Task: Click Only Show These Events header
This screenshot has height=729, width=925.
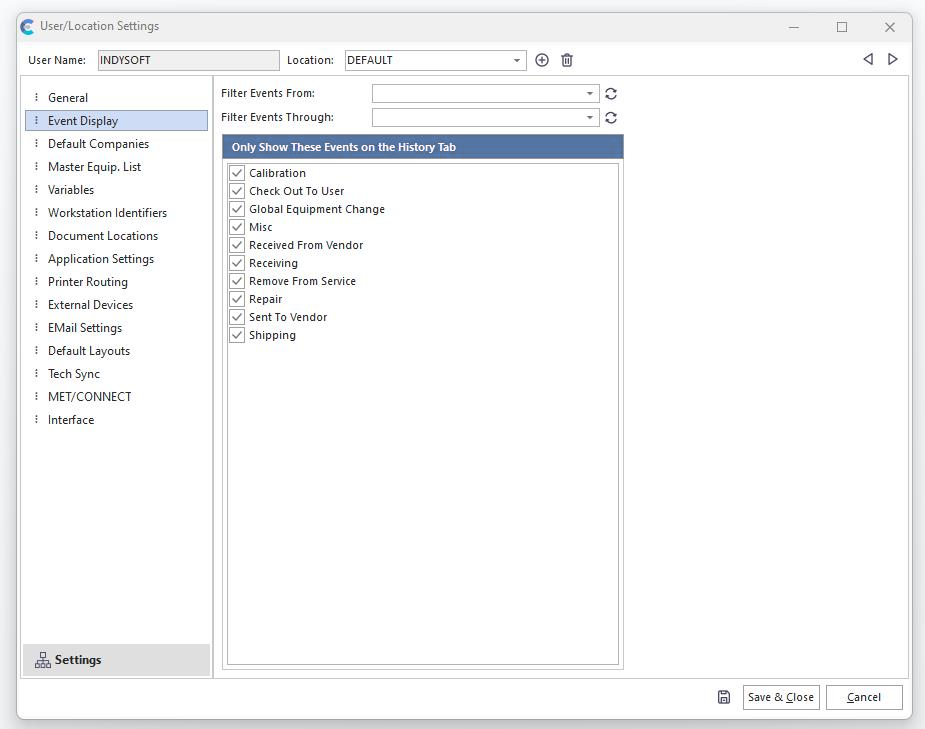Action: pyautogui.click(x=423, y=147)
